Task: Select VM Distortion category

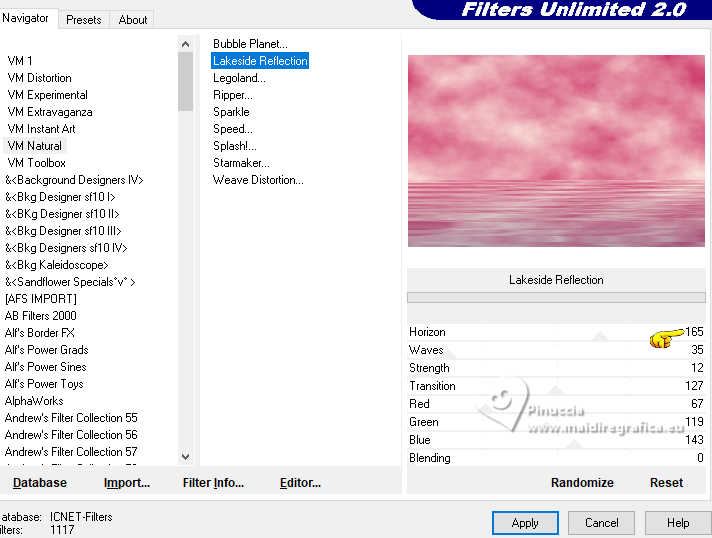Action: 40,78
